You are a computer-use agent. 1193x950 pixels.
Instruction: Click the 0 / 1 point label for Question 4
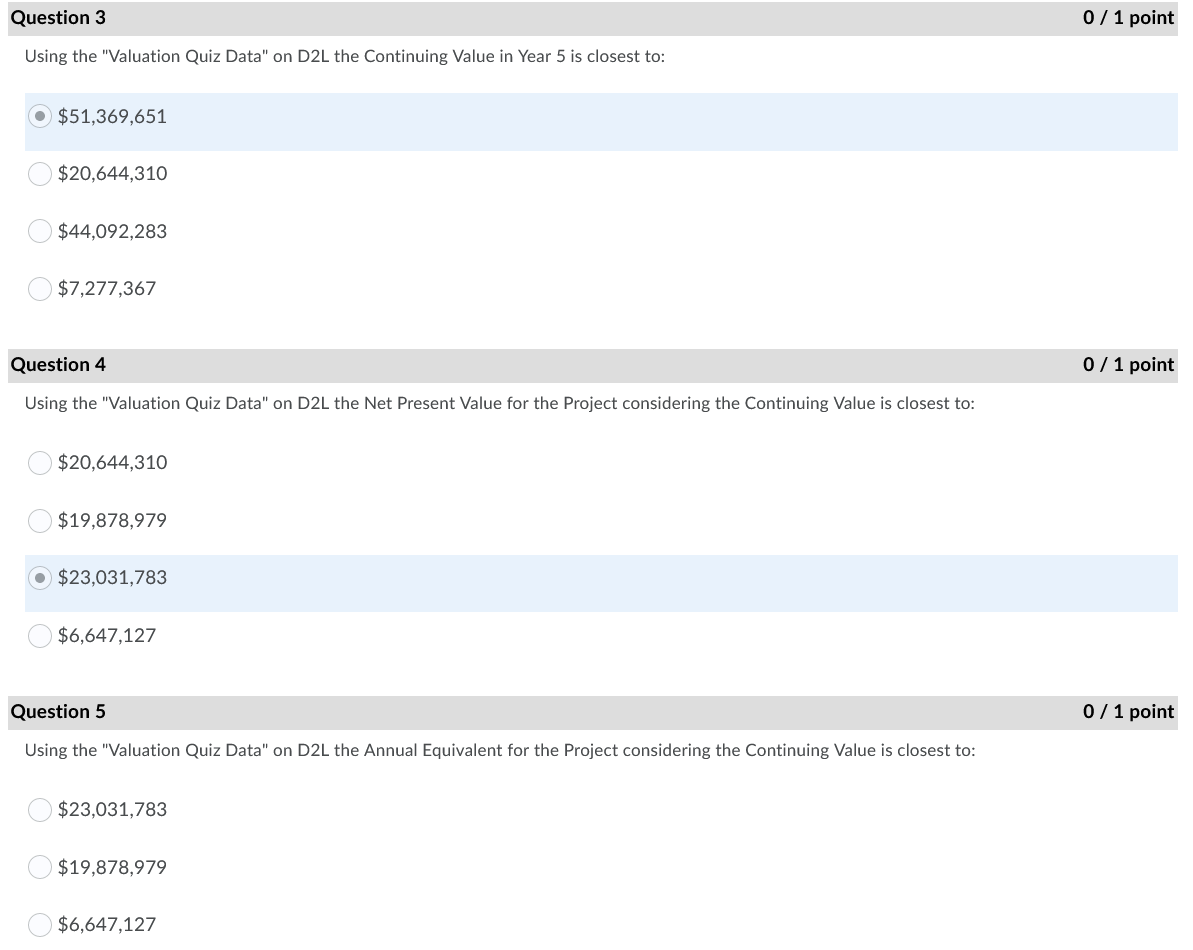1129,364
